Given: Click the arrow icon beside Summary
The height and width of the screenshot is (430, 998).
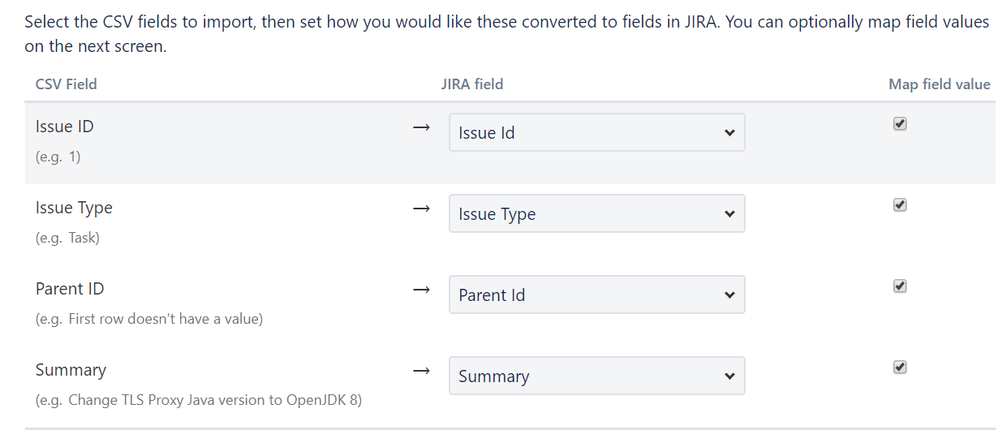Looking at the screenshot, I should point(421,370).
